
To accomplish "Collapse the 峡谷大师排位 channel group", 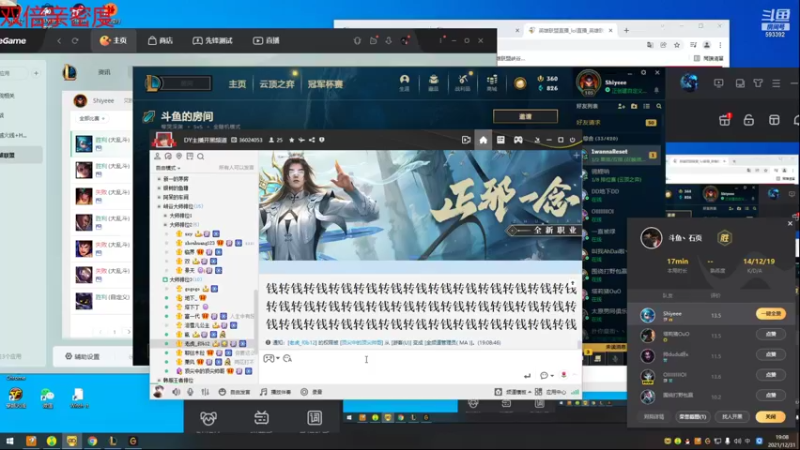I will pyautogui.click(x=159, y=206).
